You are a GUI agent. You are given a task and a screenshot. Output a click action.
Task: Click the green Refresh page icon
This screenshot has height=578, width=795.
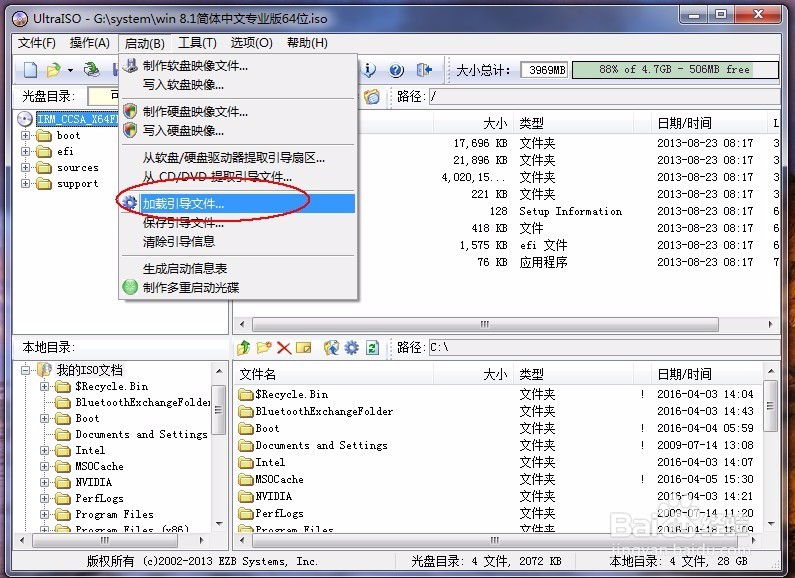click(x=372, y=347)
